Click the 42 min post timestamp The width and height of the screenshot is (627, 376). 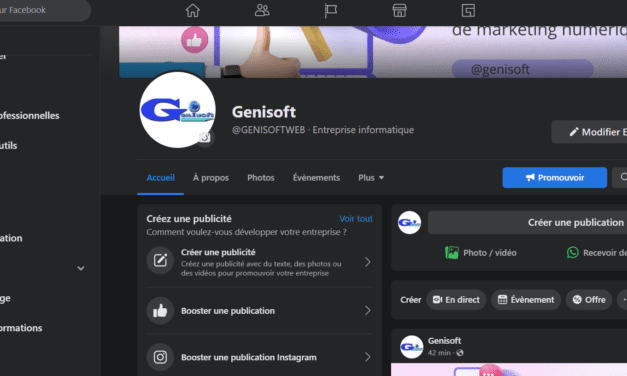pos(439,353)
